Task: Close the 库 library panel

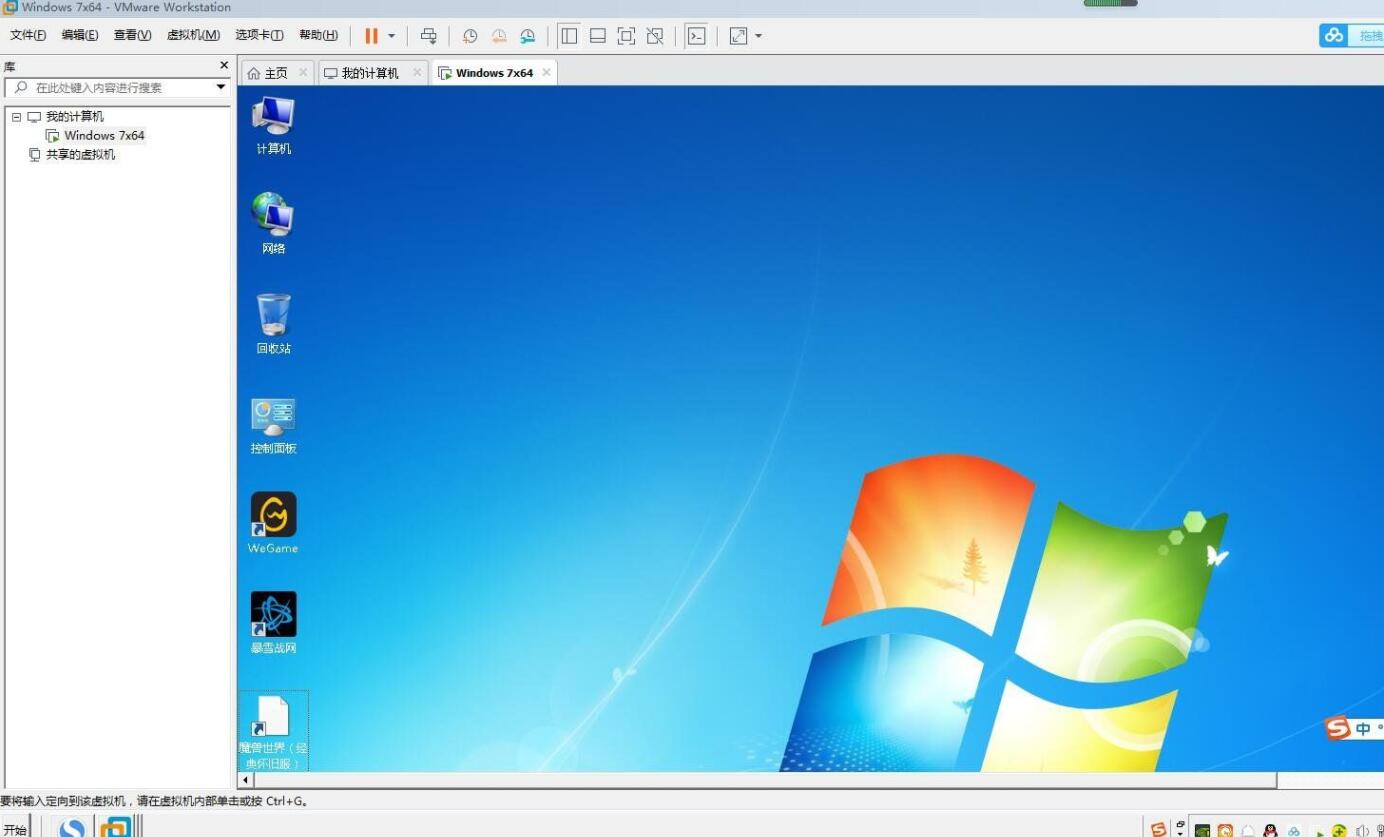Action: pyautogui.click(x=224, y=65)
